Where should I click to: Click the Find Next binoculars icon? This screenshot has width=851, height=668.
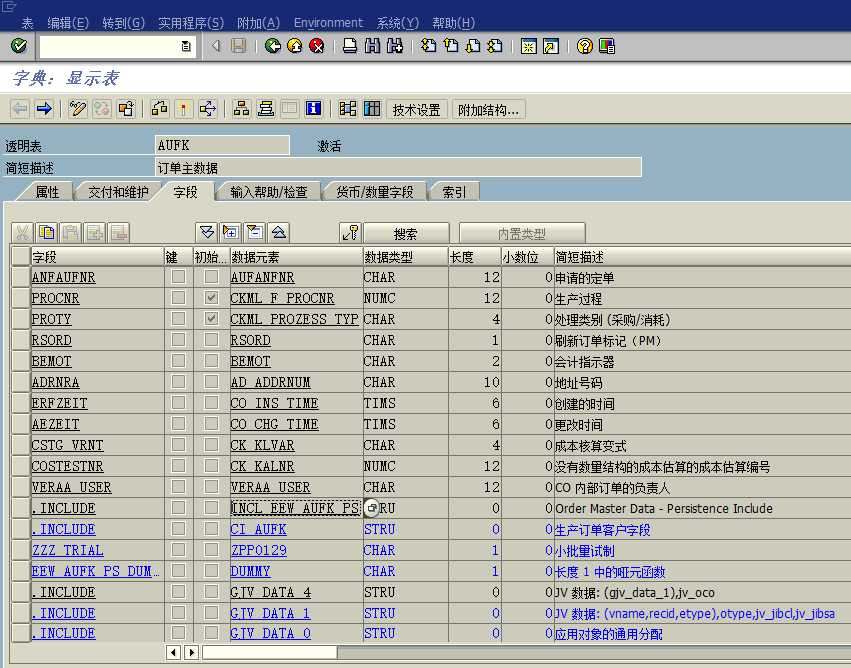(395, 46)
